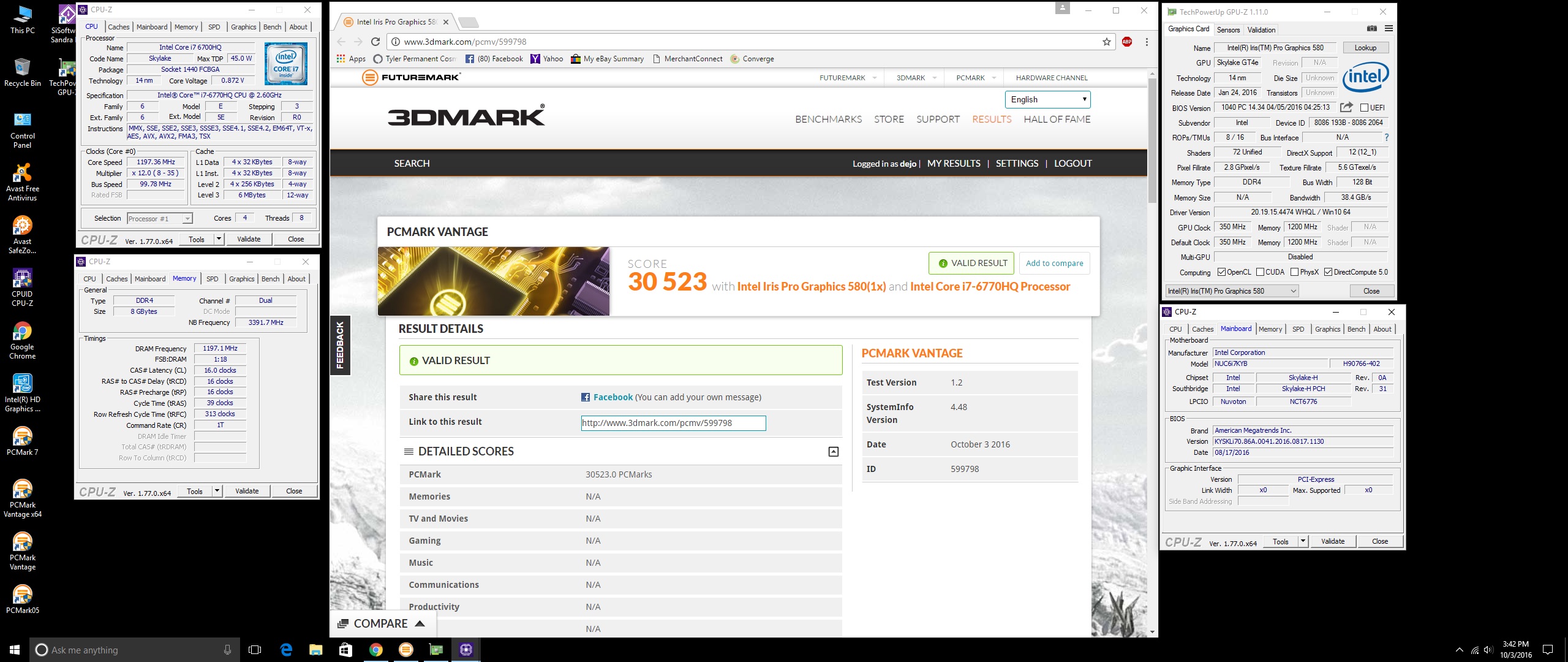This screenshot has height=662, width=1568.
Task: Click the Chrome page vertical scrollbar thumb
Action: [1151, 141]
